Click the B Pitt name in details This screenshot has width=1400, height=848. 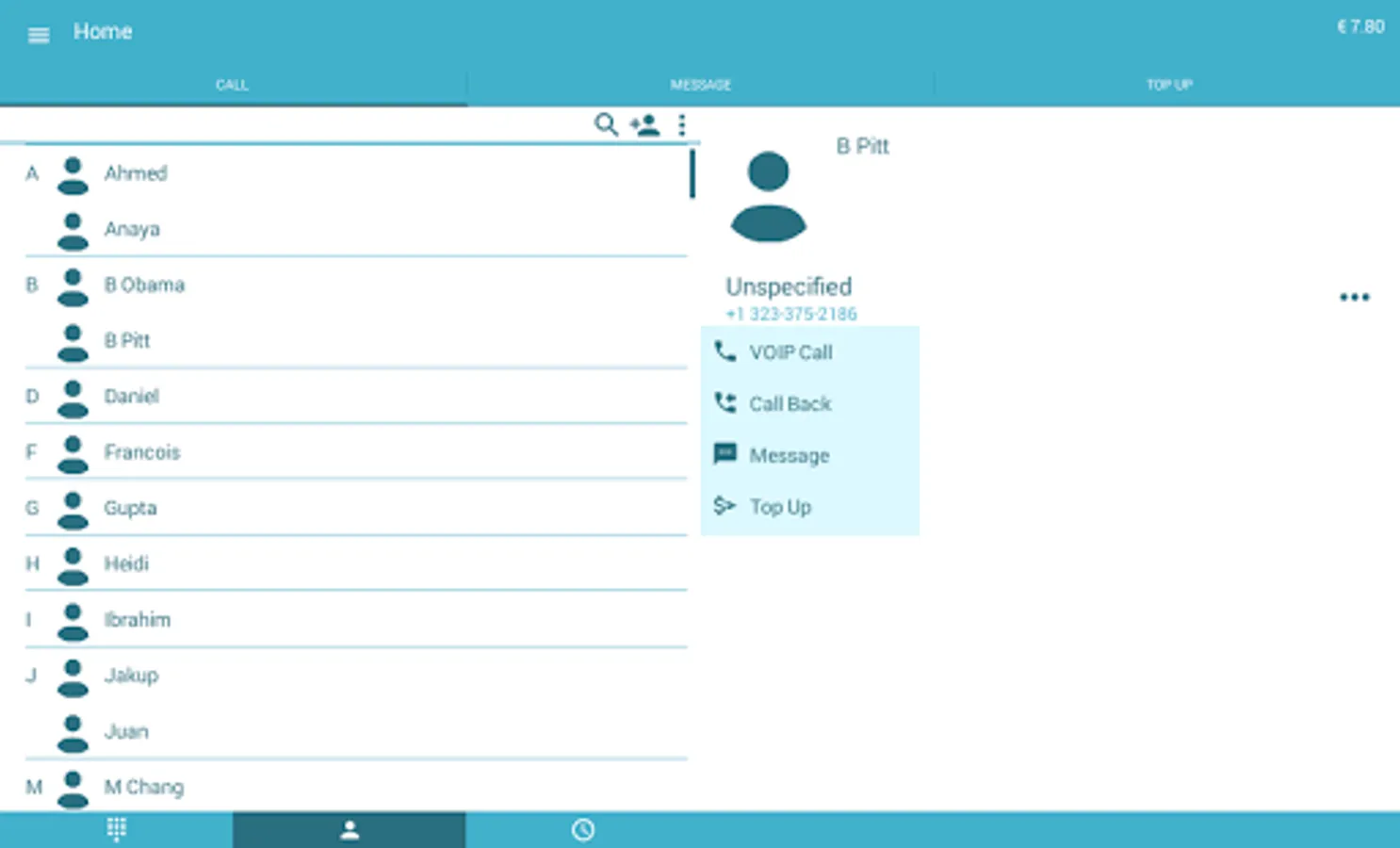(862, 146)
